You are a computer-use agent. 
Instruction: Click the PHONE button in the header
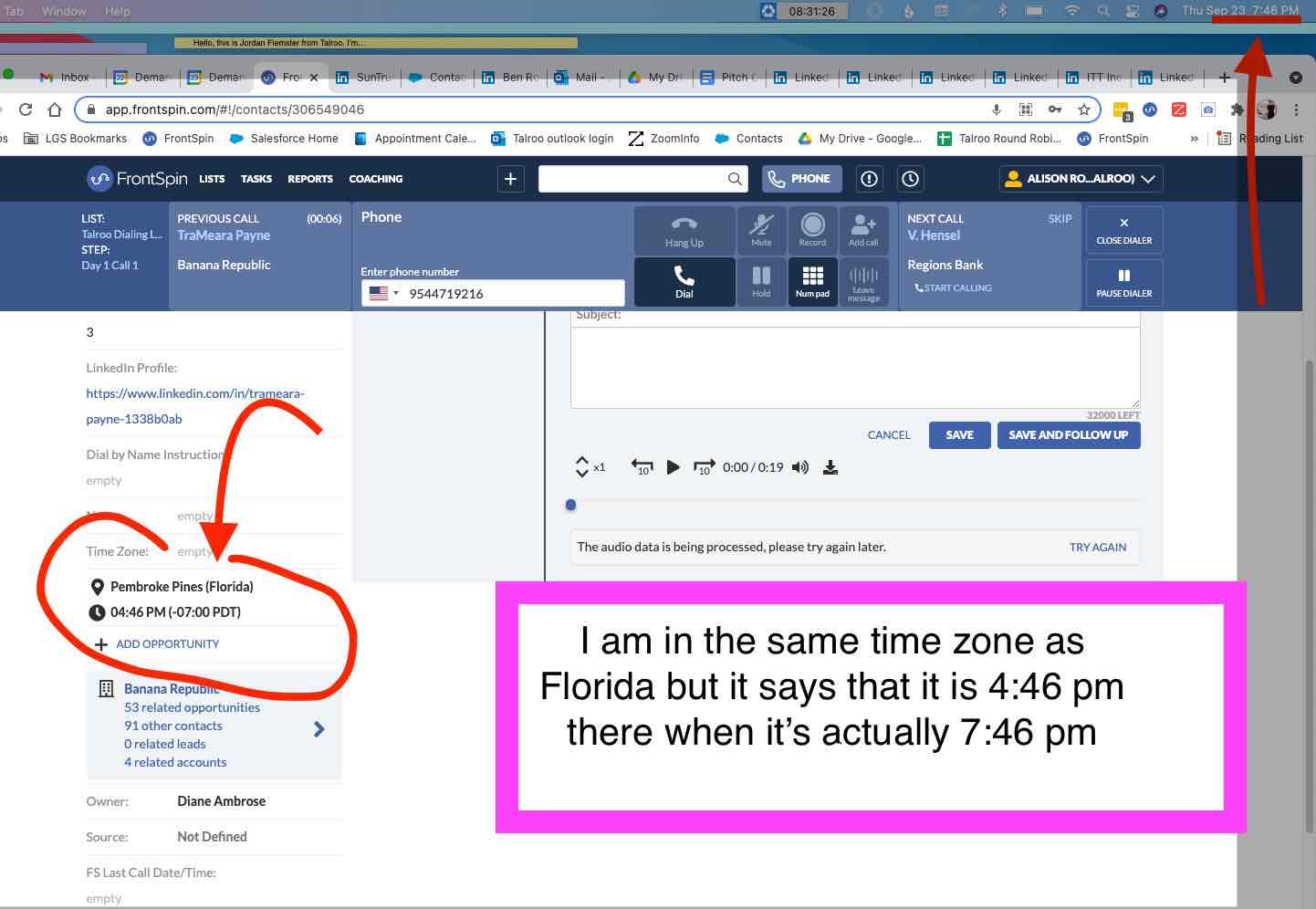[802, 179]
